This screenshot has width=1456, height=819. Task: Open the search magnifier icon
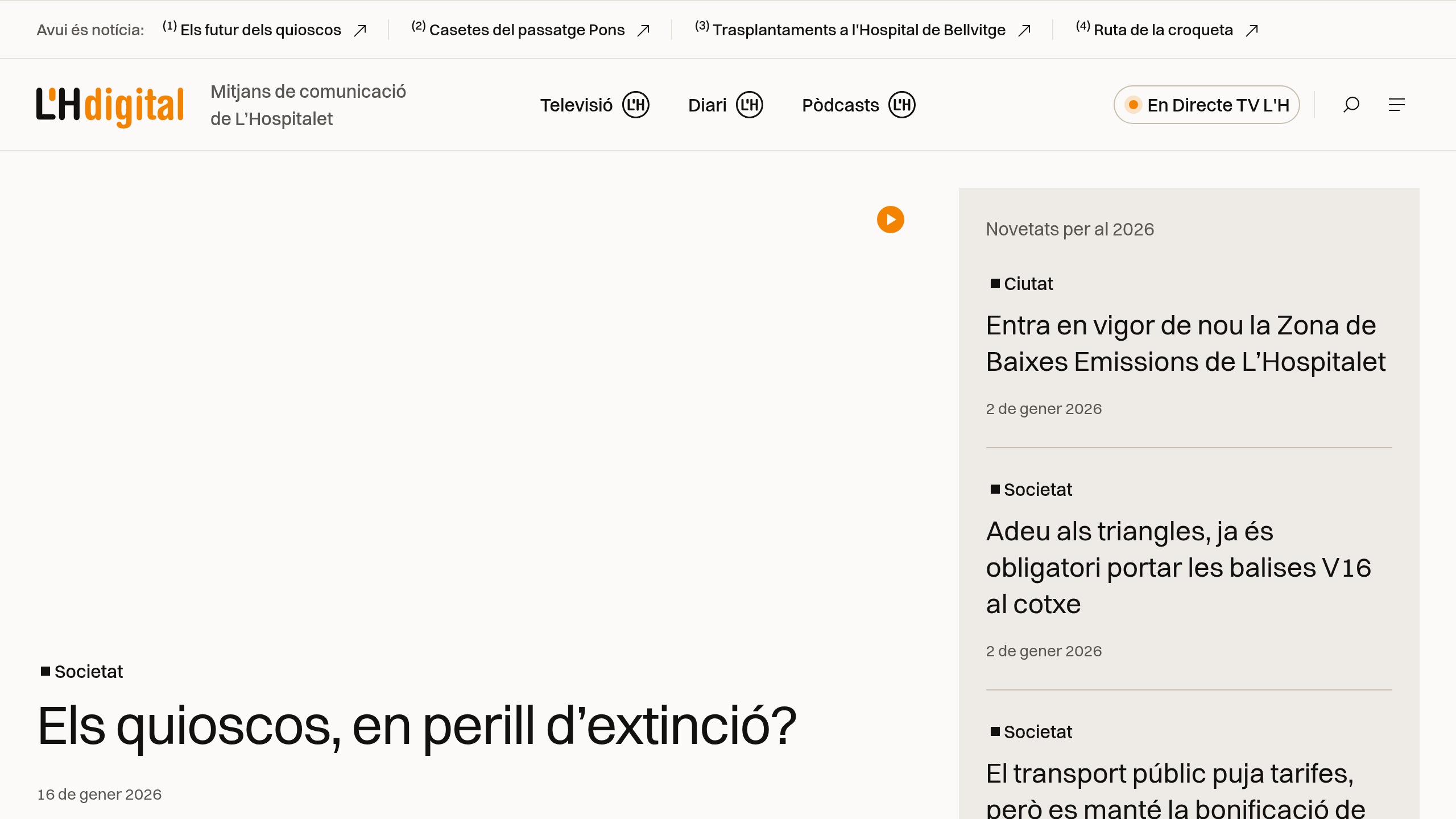1351,105
